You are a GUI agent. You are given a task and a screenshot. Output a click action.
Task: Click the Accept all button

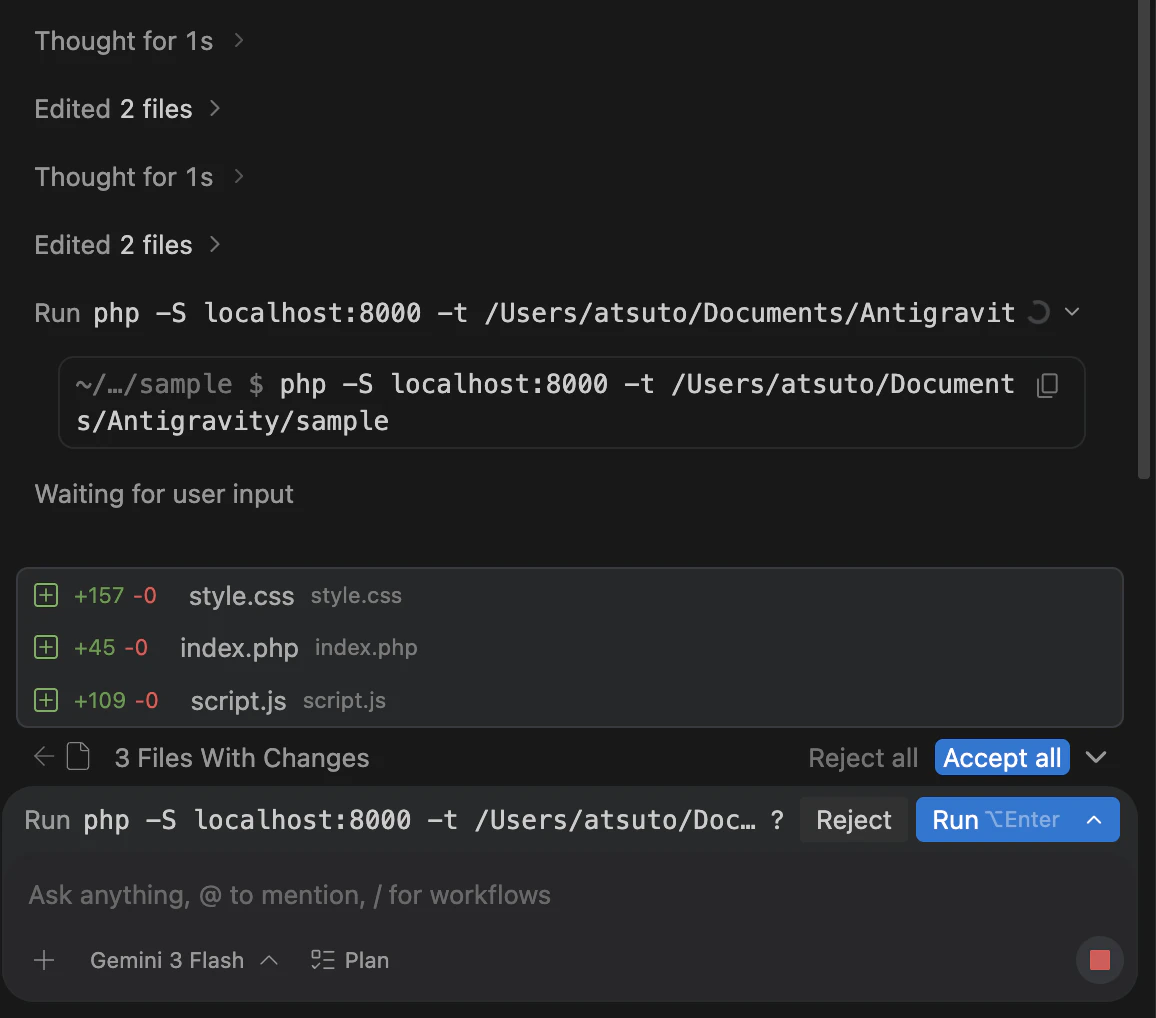click(x=1002, y=757)
